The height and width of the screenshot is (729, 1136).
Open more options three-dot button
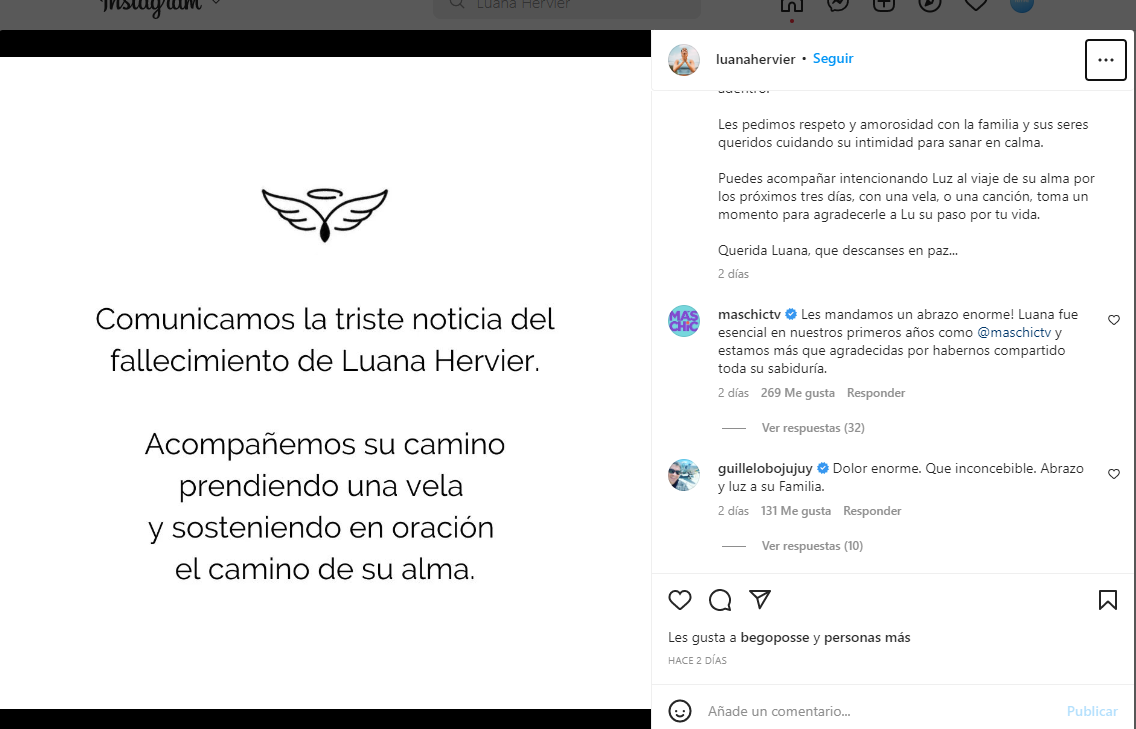[1106, 60]
